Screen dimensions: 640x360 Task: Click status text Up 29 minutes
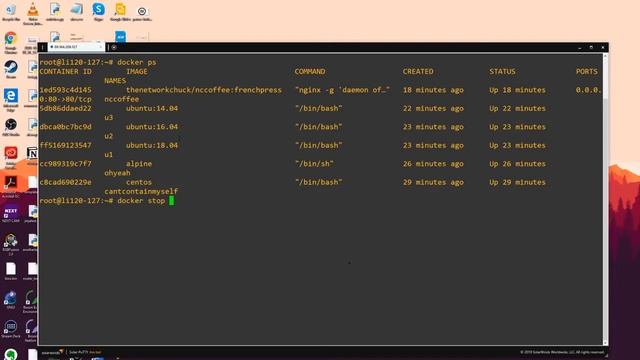(518, 182)
